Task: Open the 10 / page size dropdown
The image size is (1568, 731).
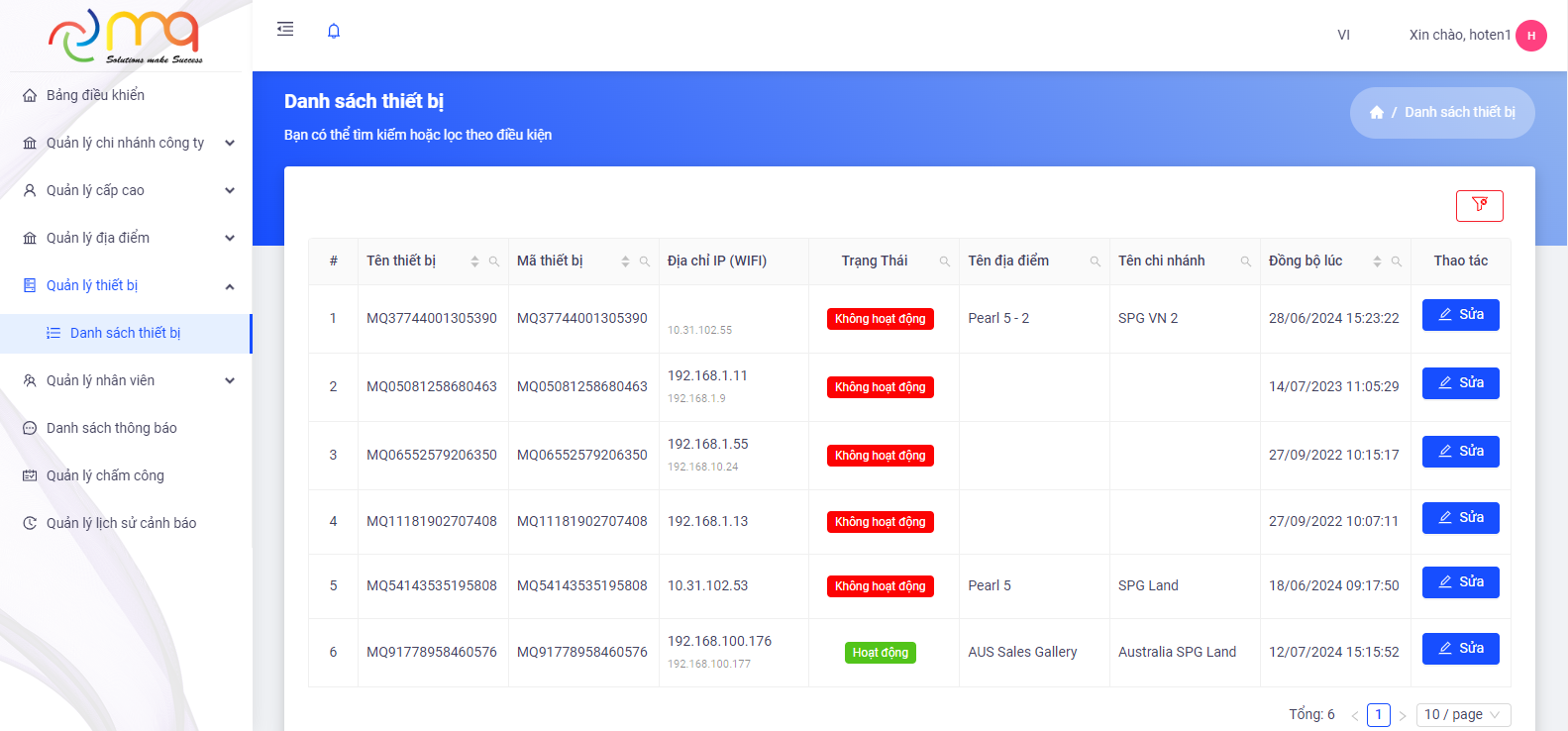Action: pyautogui.click(x=1462, y=715)
